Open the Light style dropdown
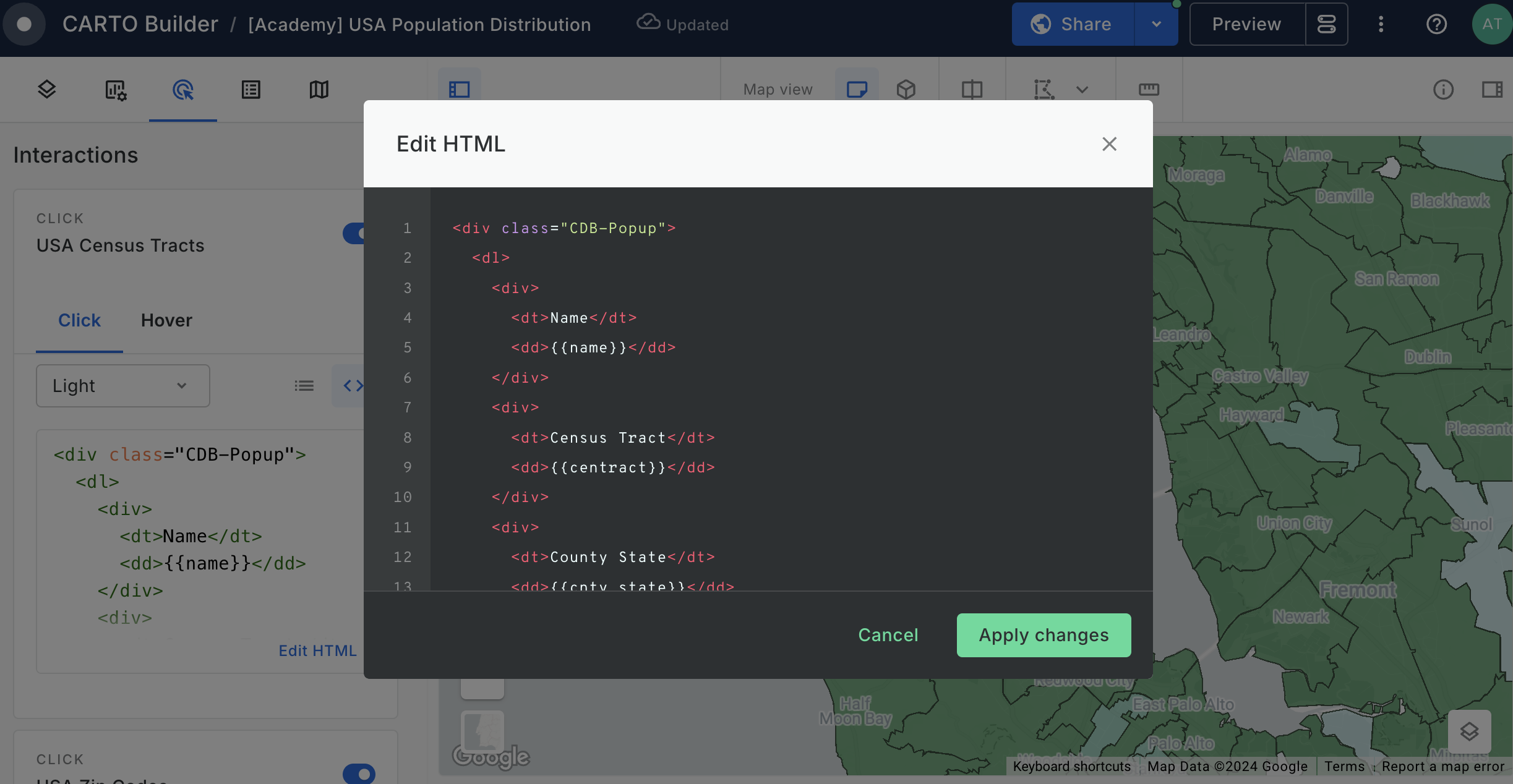This screenshot has width=1513, height=784. [122, 386]
